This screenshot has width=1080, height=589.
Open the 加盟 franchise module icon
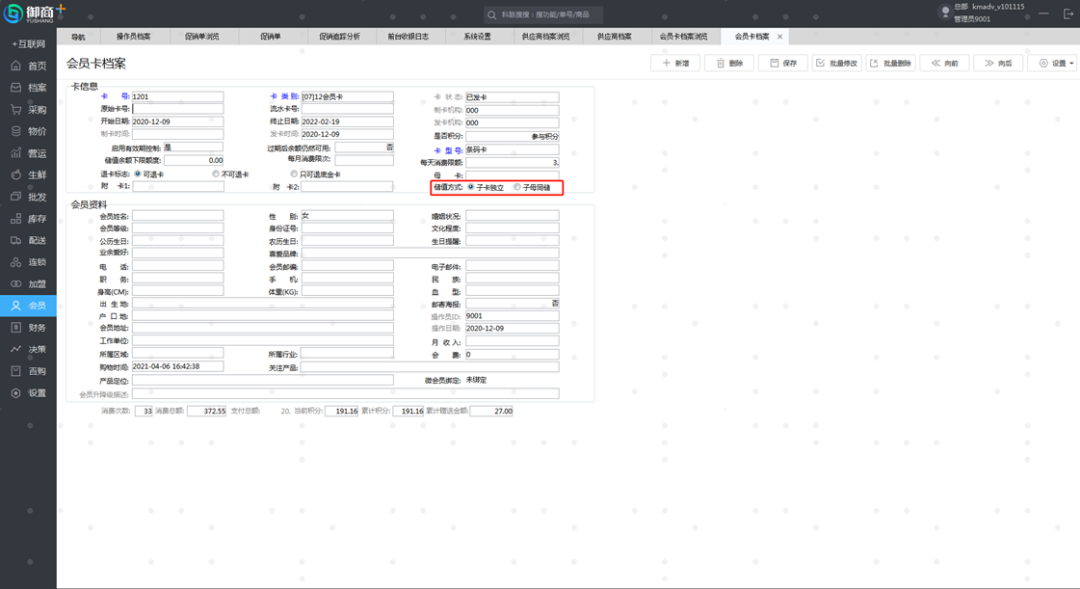16,284
